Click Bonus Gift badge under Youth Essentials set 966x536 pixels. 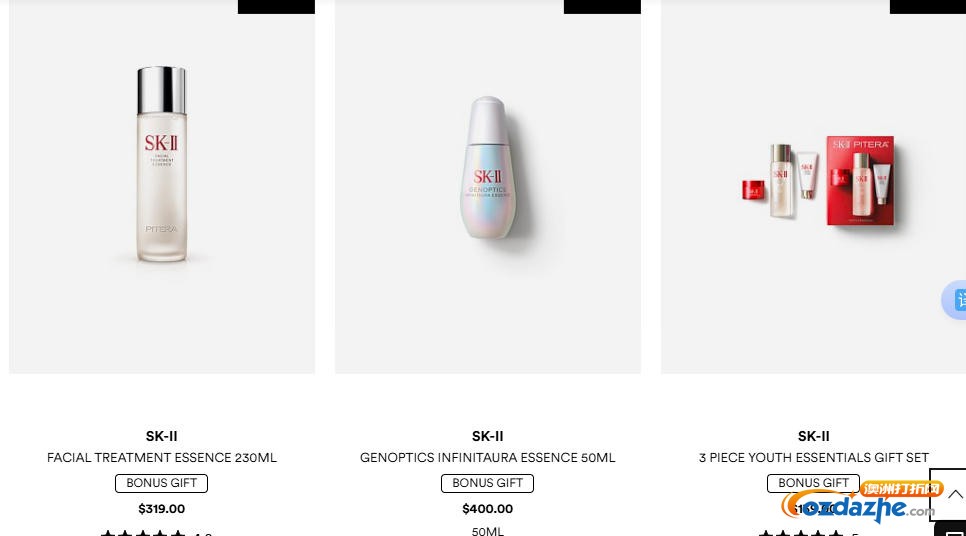[x=813, y=483]
